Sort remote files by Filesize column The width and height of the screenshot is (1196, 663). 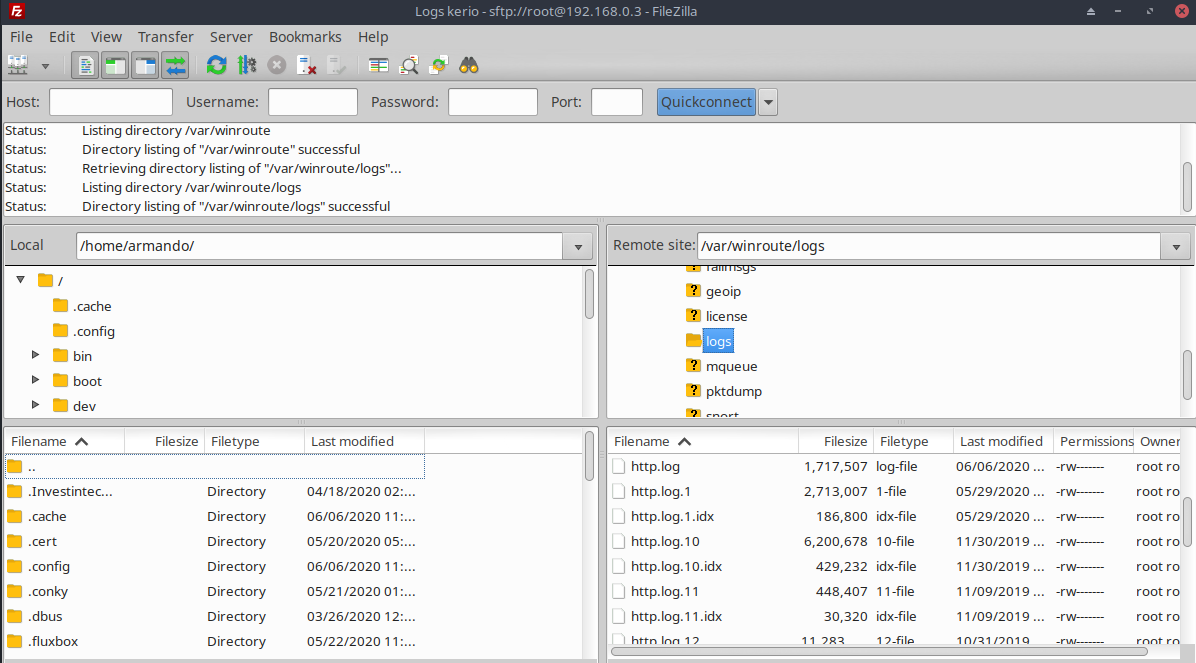[x=836, y=442]
